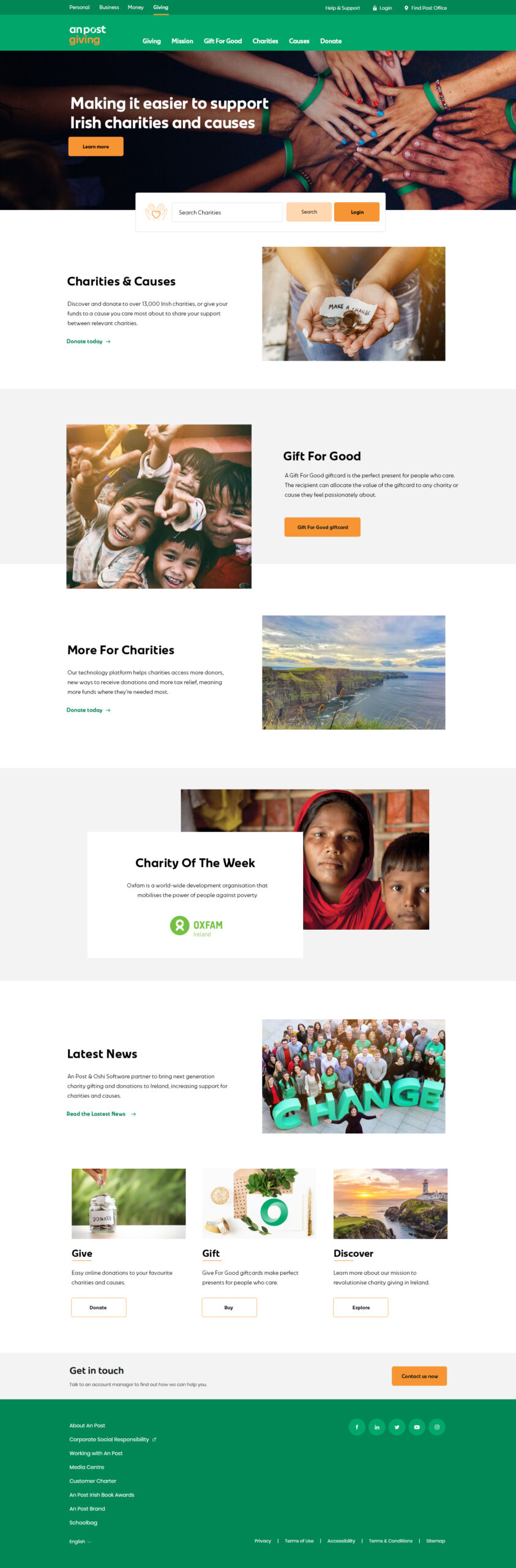Viewport: 516px width, 1568px height.
Task: Expand the English language dropdown
Action: click(x=80, y=1541)
